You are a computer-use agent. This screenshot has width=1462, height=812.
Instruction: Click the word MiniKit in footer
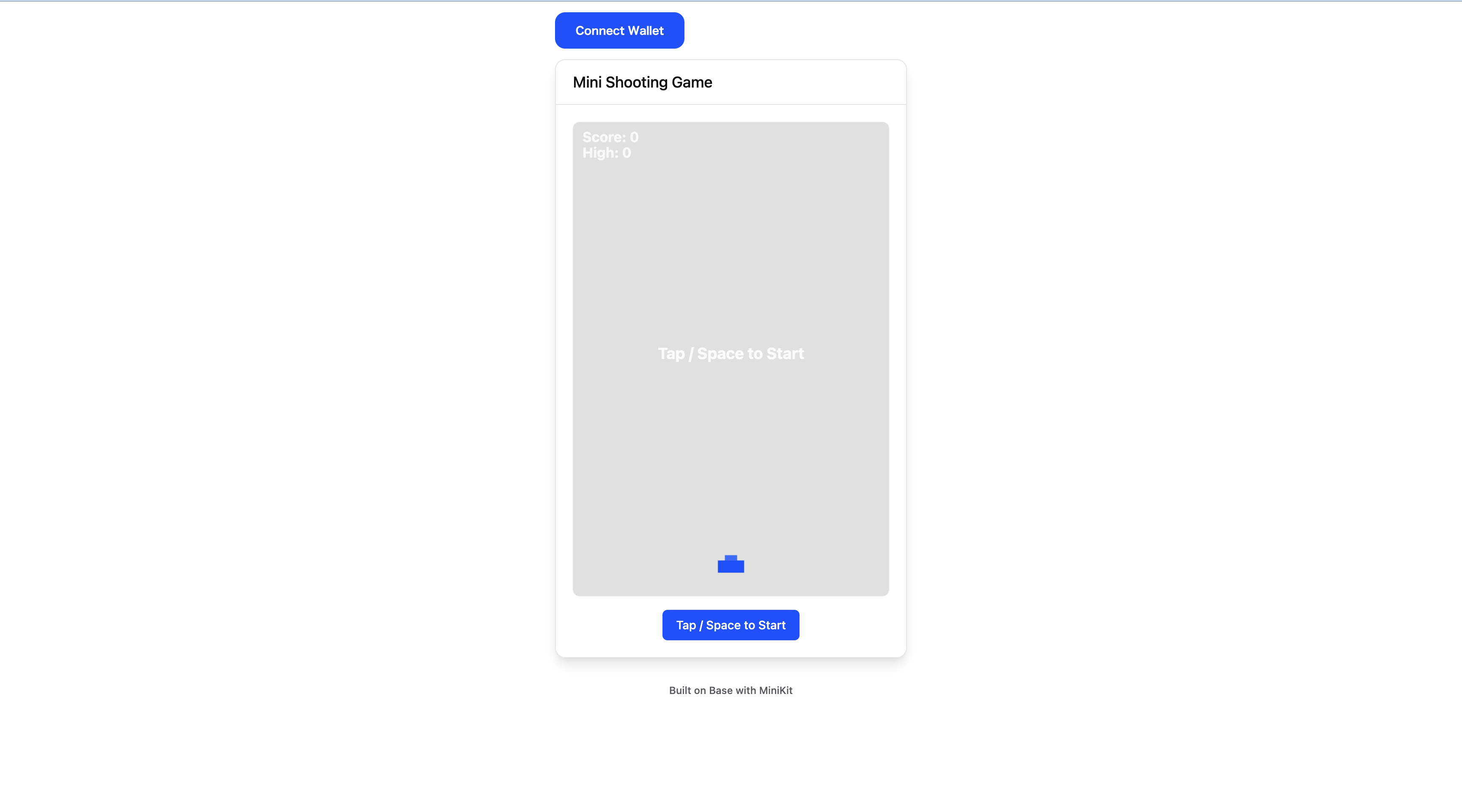coord(775,690)
